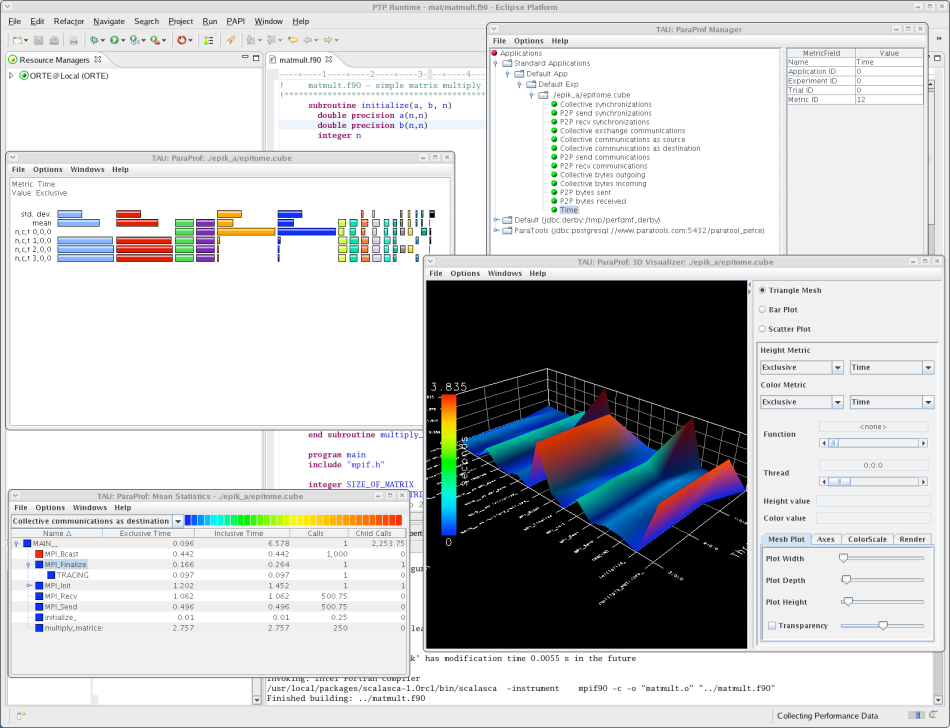The width and height of the screenshot is (950, 728).
Task: Click the External Tools run icon
Action: coord(155,40)
